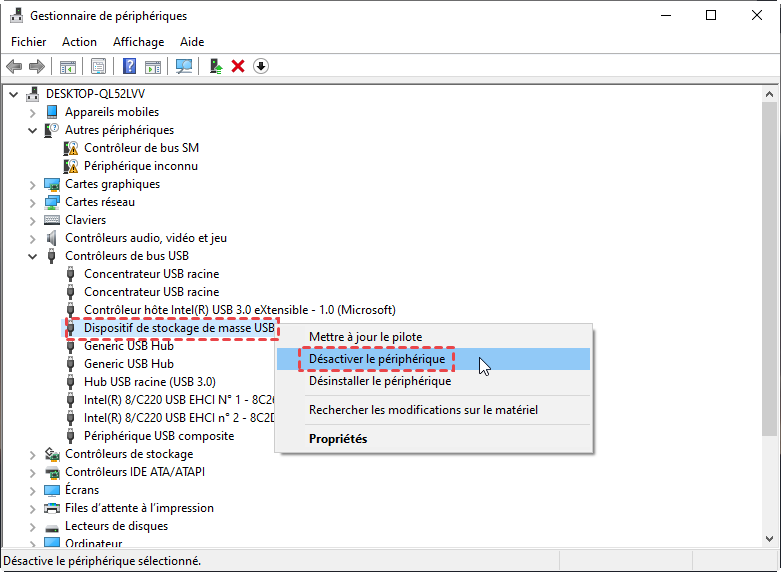Choose Mettre à jour le pilote
The height and width of the screenshot is (572, 781).
(434, 337)
